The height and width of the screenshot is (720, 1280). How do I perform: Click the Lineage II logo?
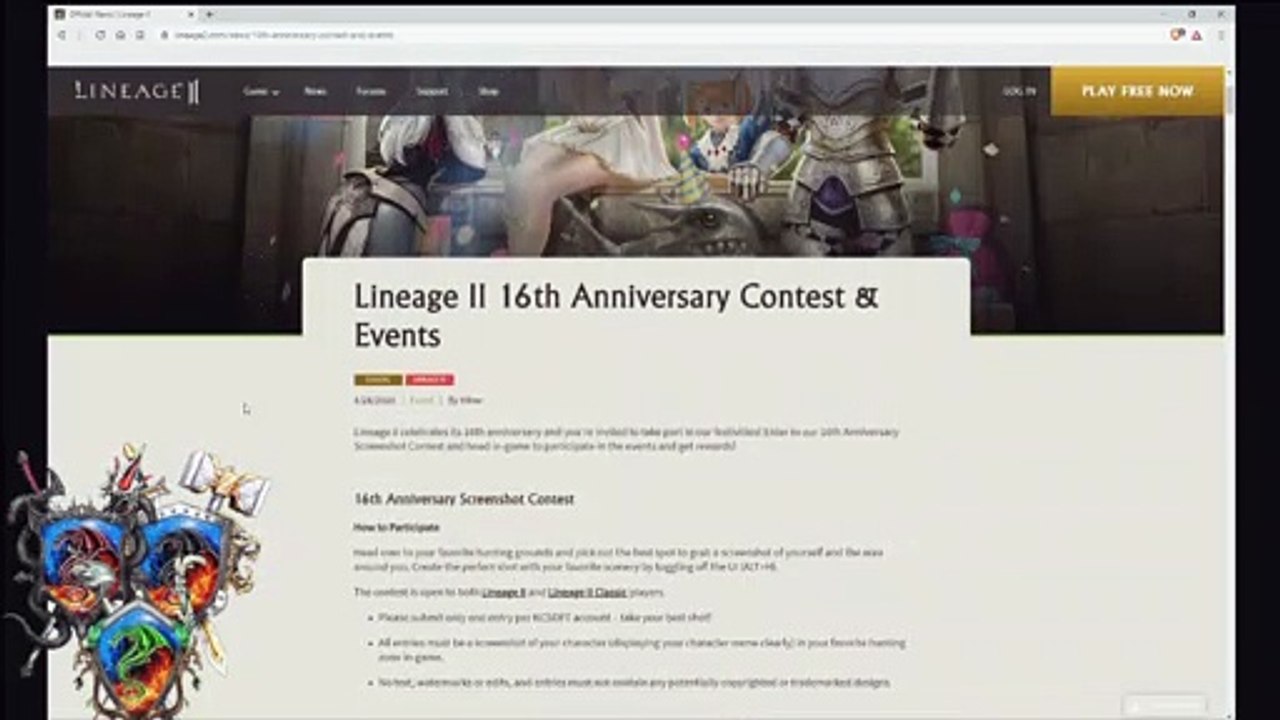coord(137,91)
